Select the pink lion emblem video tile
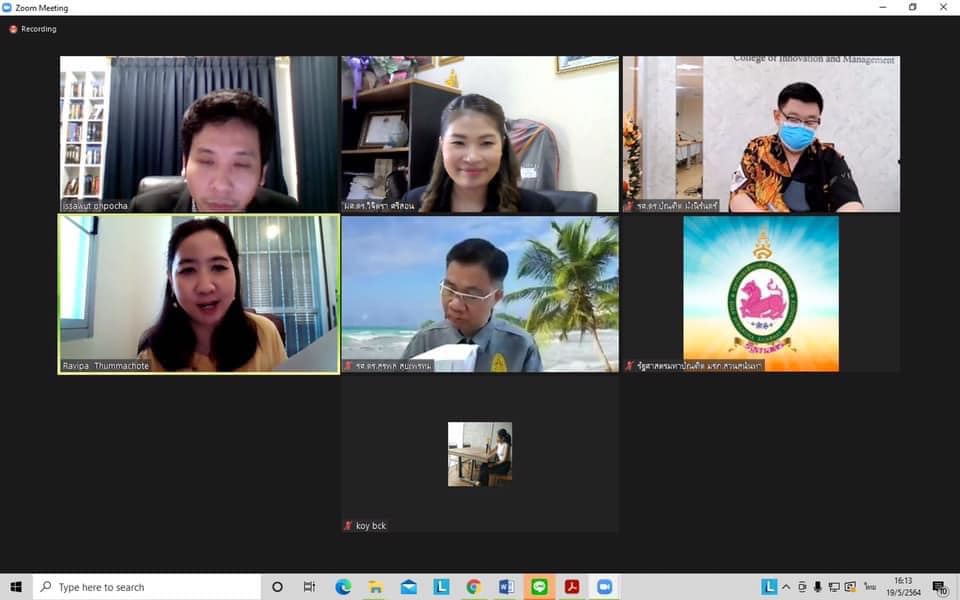Viewport: 960px width, 600px height. point(761,293)
